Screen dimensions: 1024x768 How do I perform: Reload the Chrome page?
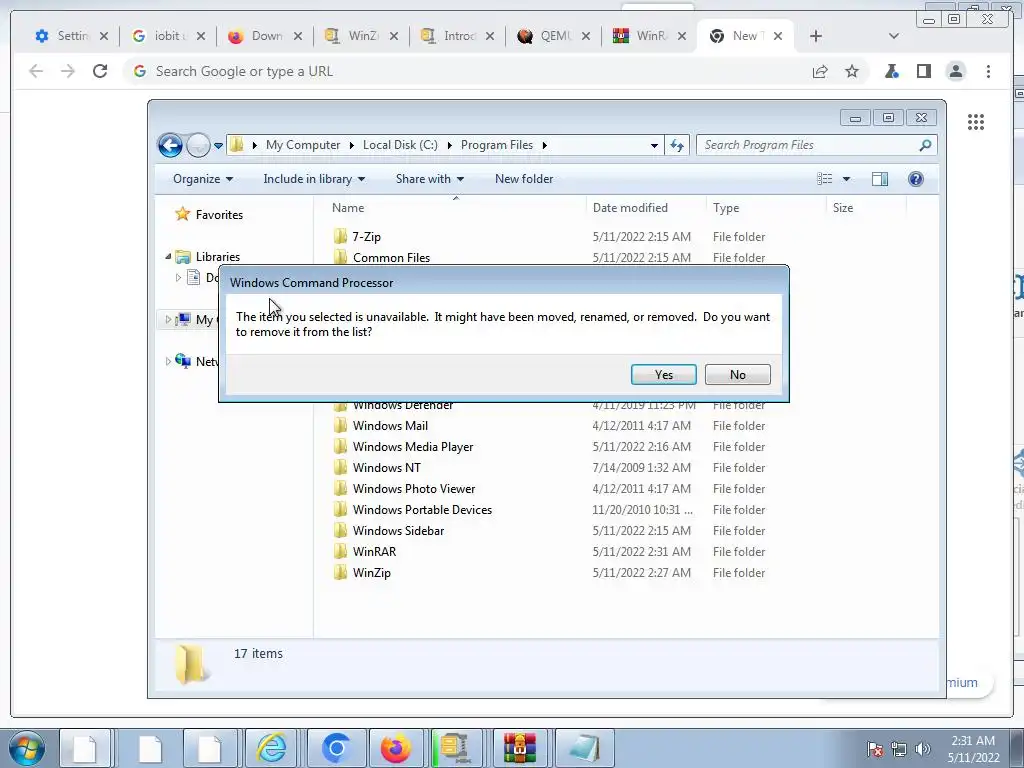click(x=100, y=71)
